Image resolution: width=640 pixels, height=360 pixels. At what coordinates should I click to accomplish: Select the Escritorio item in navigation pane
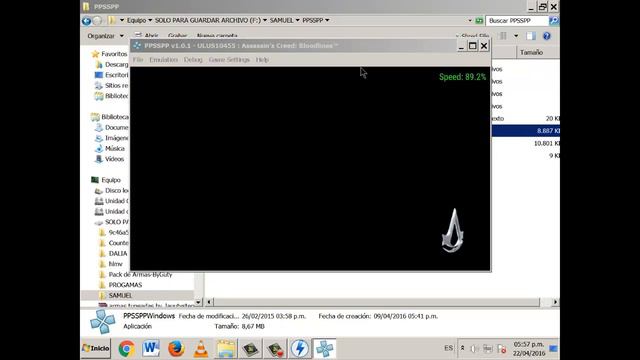click(111, 75)
